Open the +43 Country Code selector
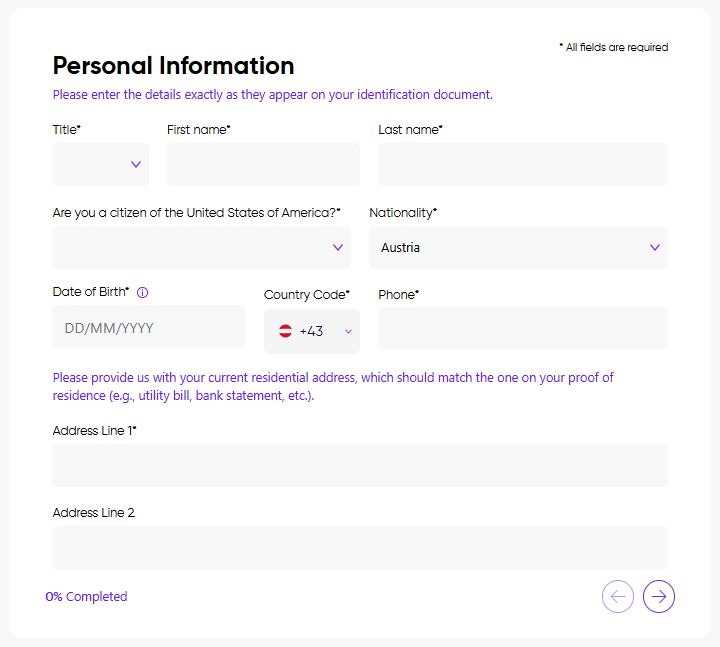 312,331
